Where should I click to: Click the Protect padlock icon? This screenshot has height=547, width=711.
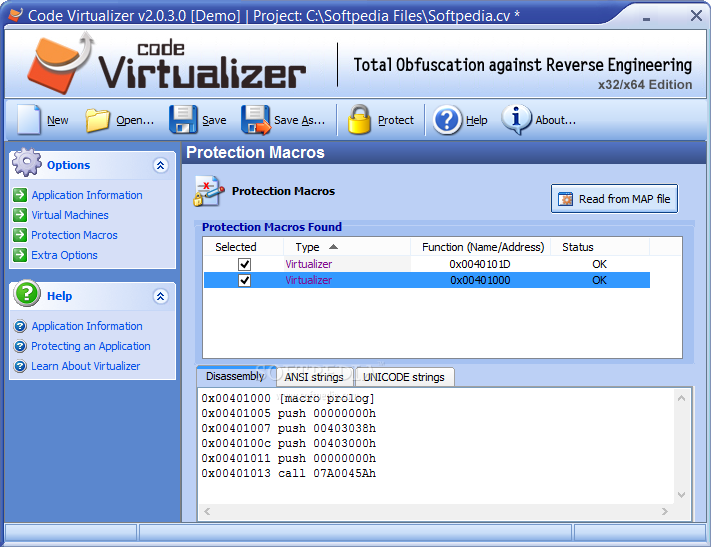click(x=359, y=120)
